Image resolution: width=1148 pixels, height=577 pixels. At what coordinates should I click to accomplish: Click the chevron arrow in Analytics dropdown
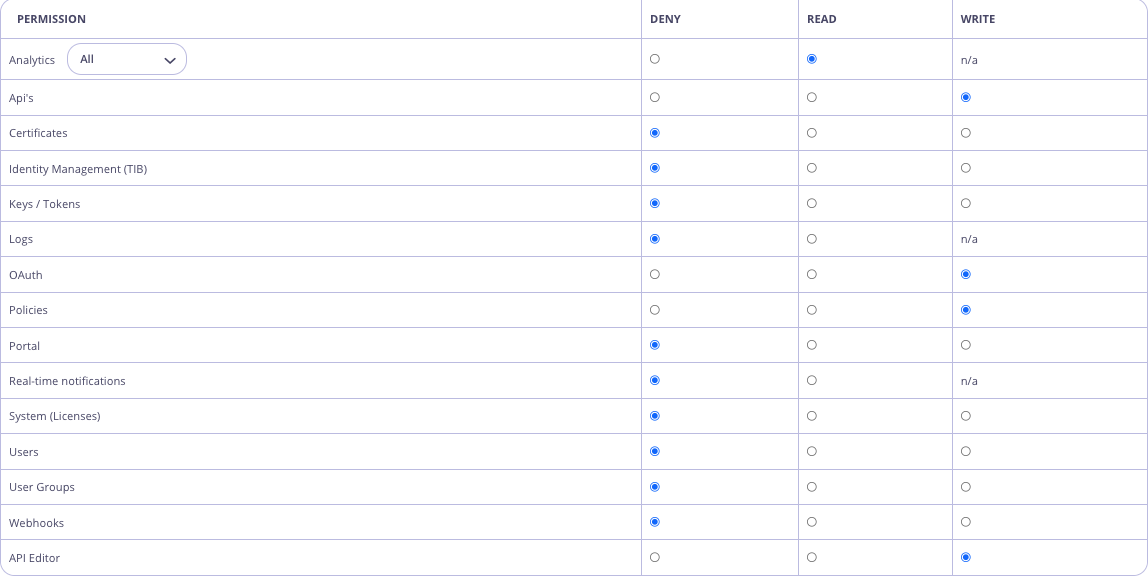169,60
